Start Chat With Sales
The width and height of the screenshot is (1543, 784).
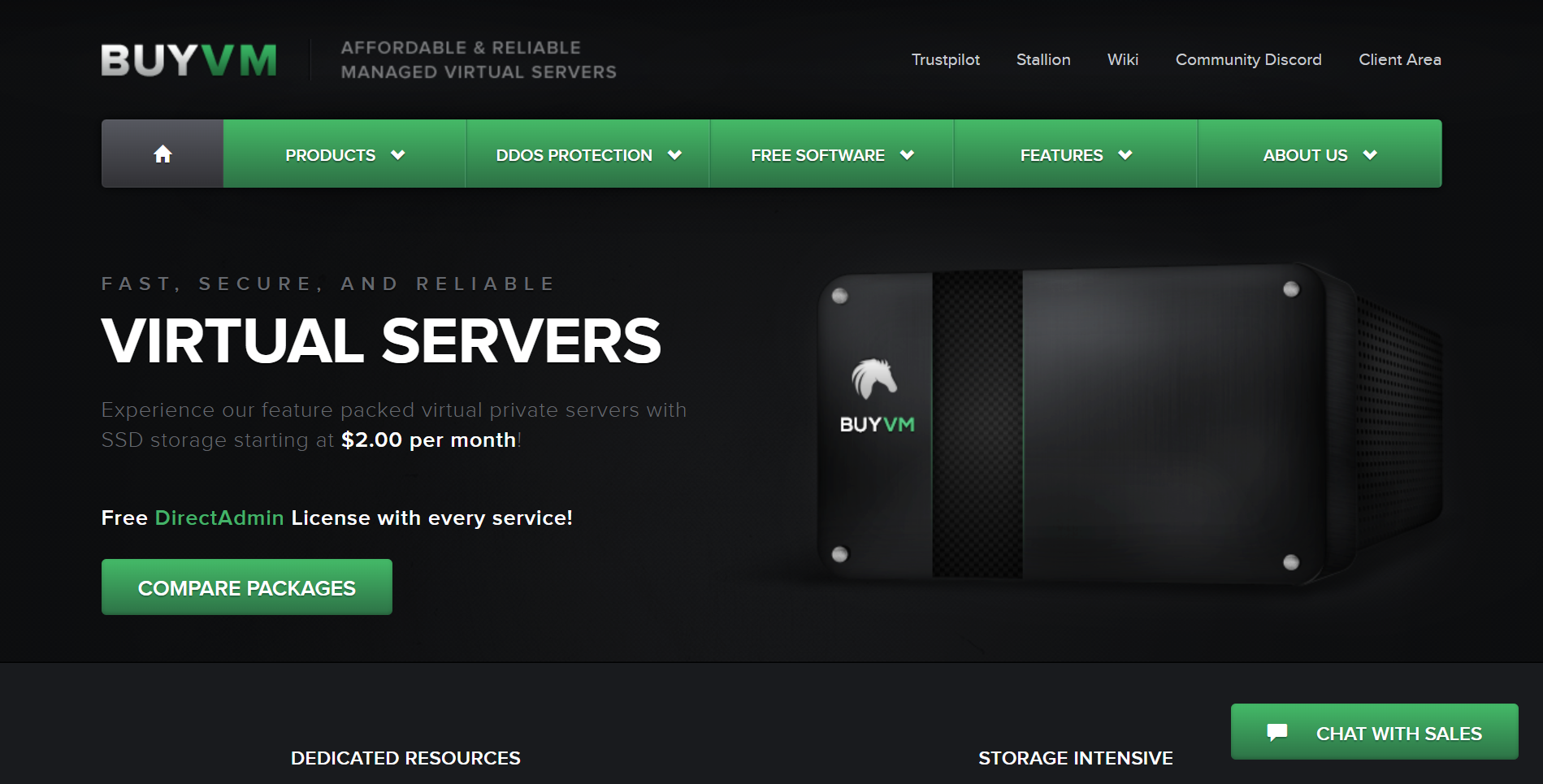pyautogui.click(x=1375, y=732)
